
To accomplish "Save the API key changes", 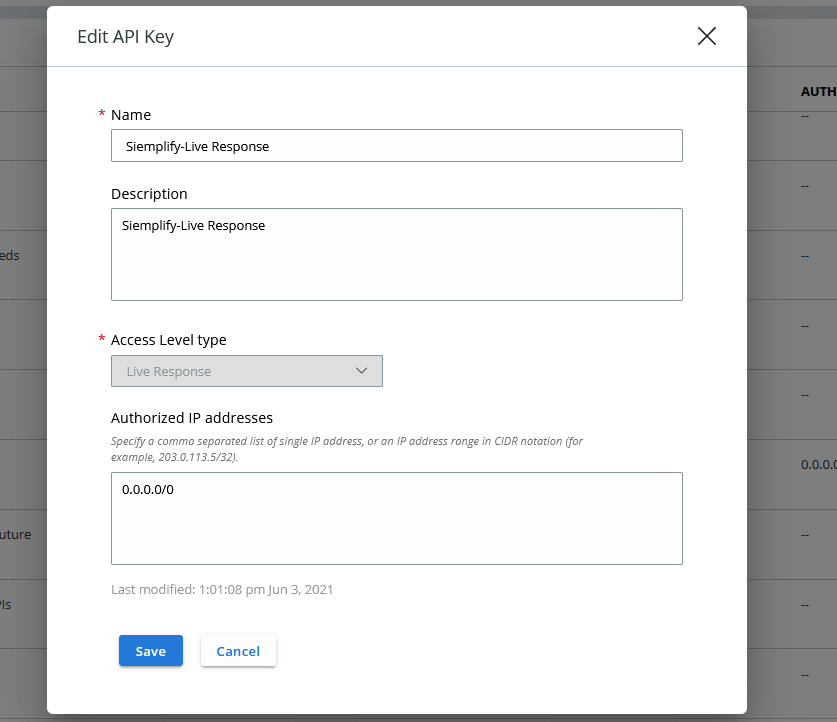I will point(150,650).
